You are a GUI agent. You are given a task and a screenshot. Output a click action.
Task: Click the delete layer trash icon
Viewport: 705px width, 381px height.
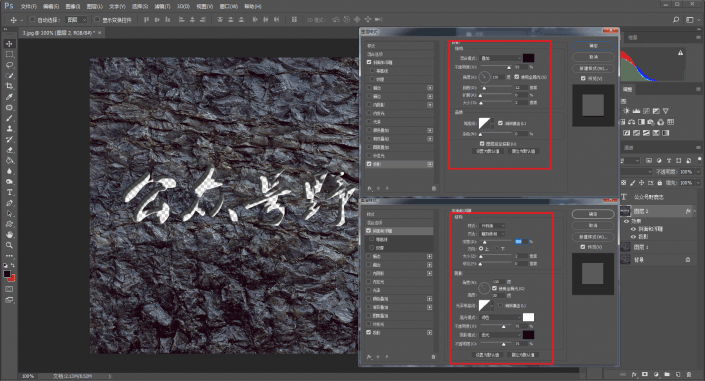click(688, 374)
